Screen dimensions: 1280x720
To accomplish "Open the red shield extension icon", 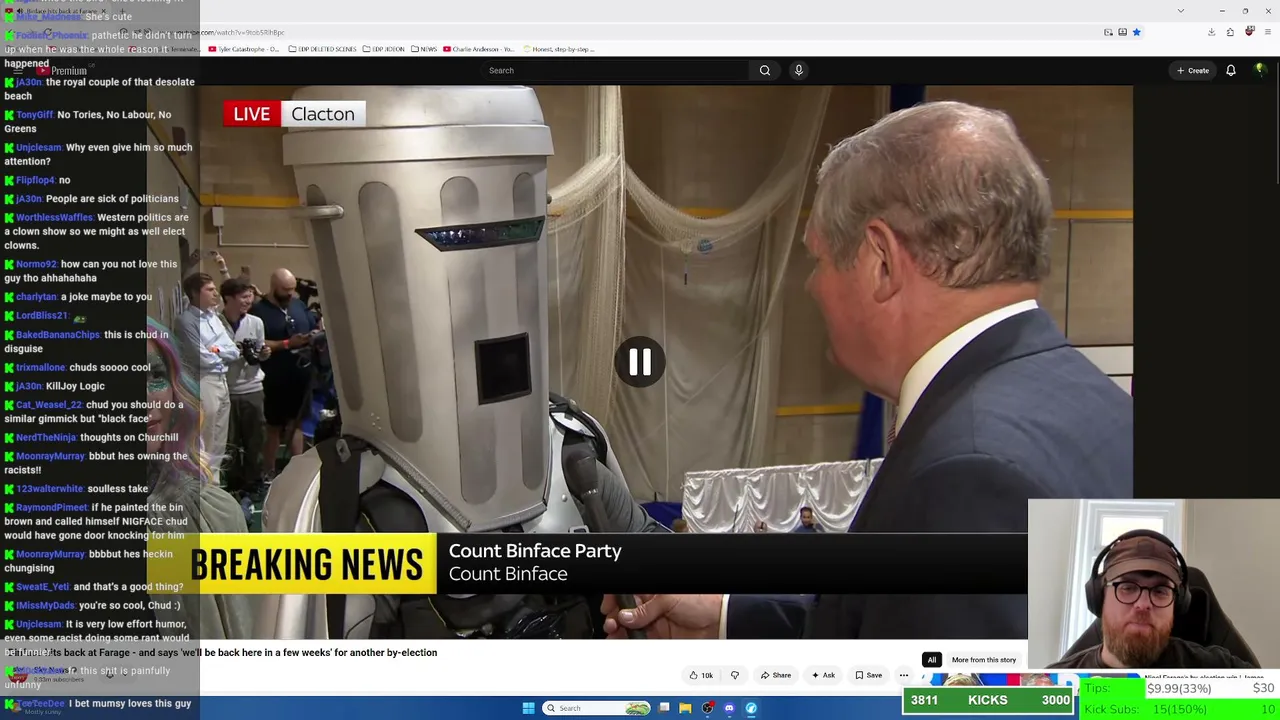I will [x=1249, y=32].
